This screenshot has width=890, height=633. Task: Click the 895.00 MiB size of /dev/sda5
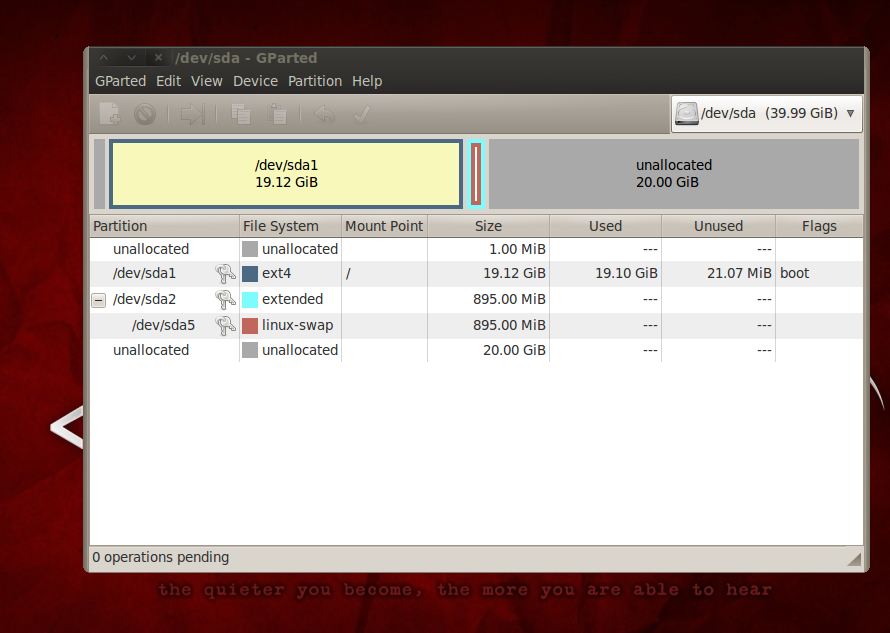pos(509,325)
